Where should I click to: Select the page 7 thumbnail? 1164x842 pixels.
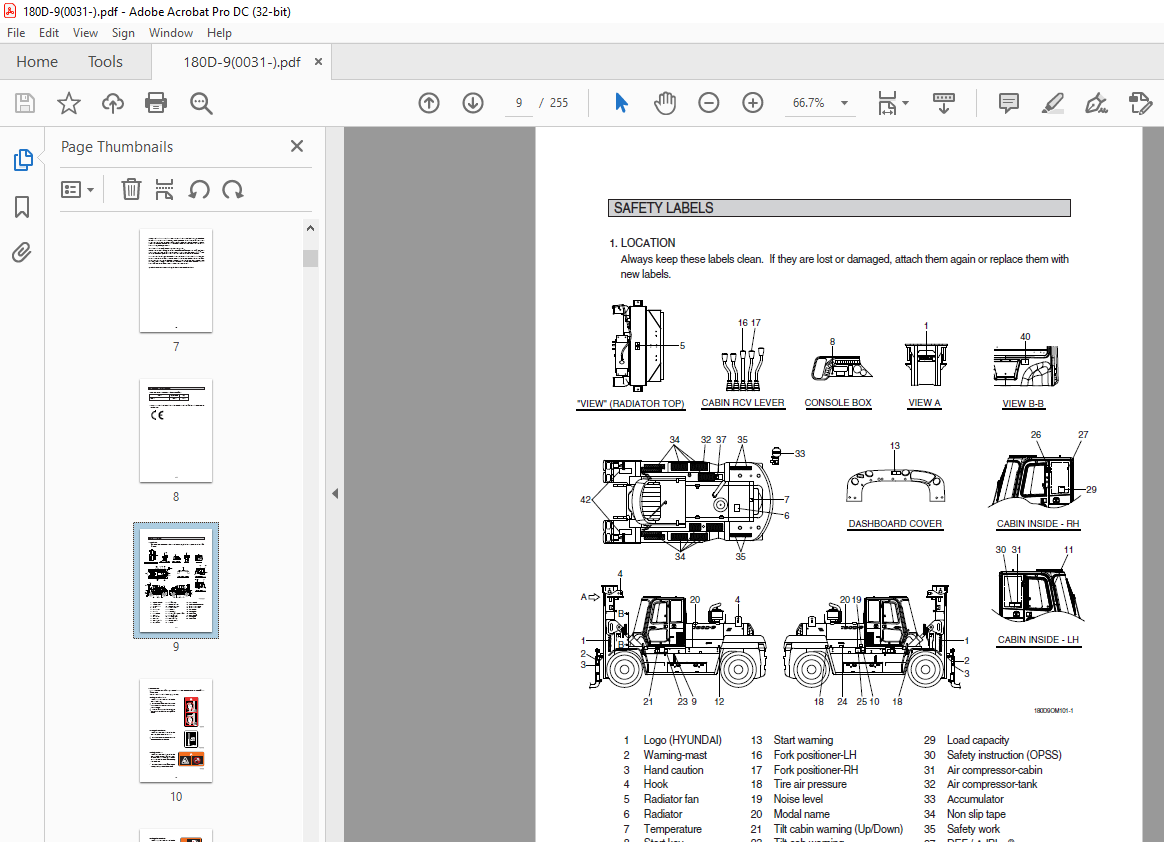coord(176,281)
